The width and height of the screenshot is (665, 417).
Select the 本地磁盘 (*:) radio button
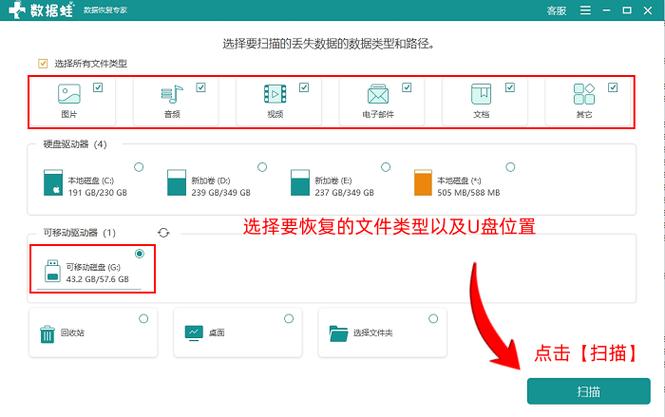(x=510, y=167)
